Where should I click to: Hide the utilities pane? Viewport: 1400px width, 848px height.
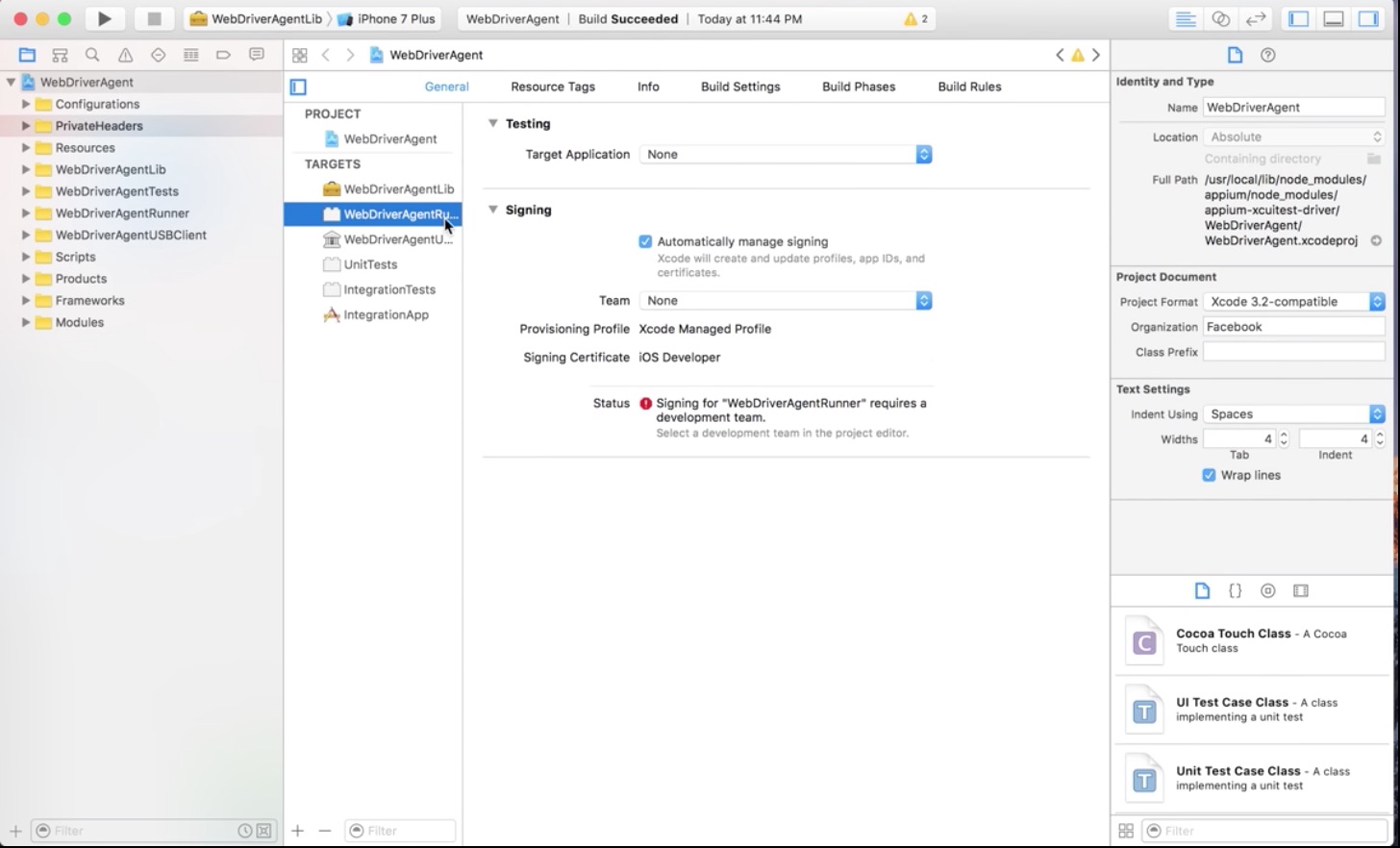(x=1368, y=18)
